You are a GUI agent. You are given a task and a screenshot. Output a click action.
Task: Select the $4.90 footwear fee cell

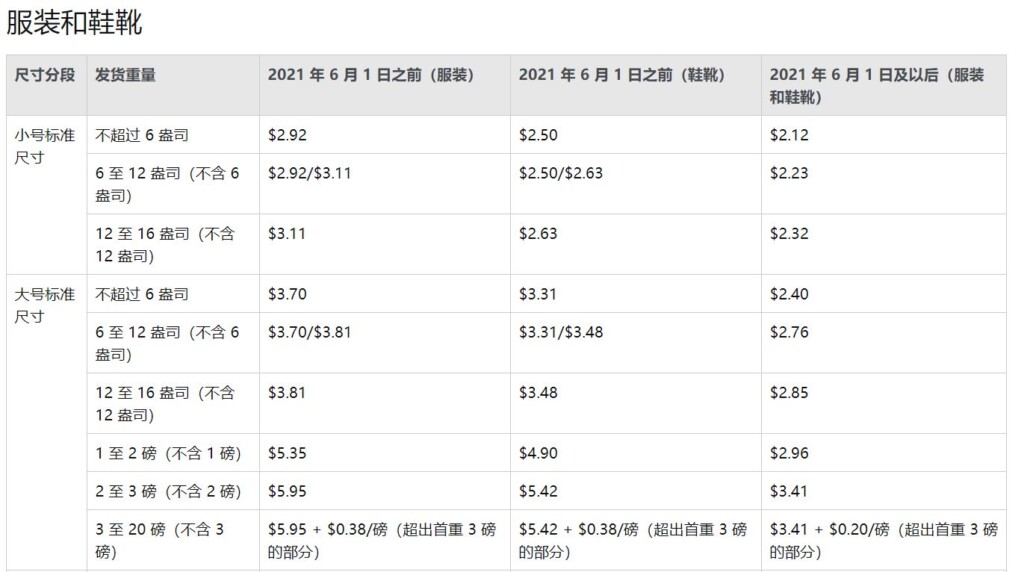tap(538, 453)
